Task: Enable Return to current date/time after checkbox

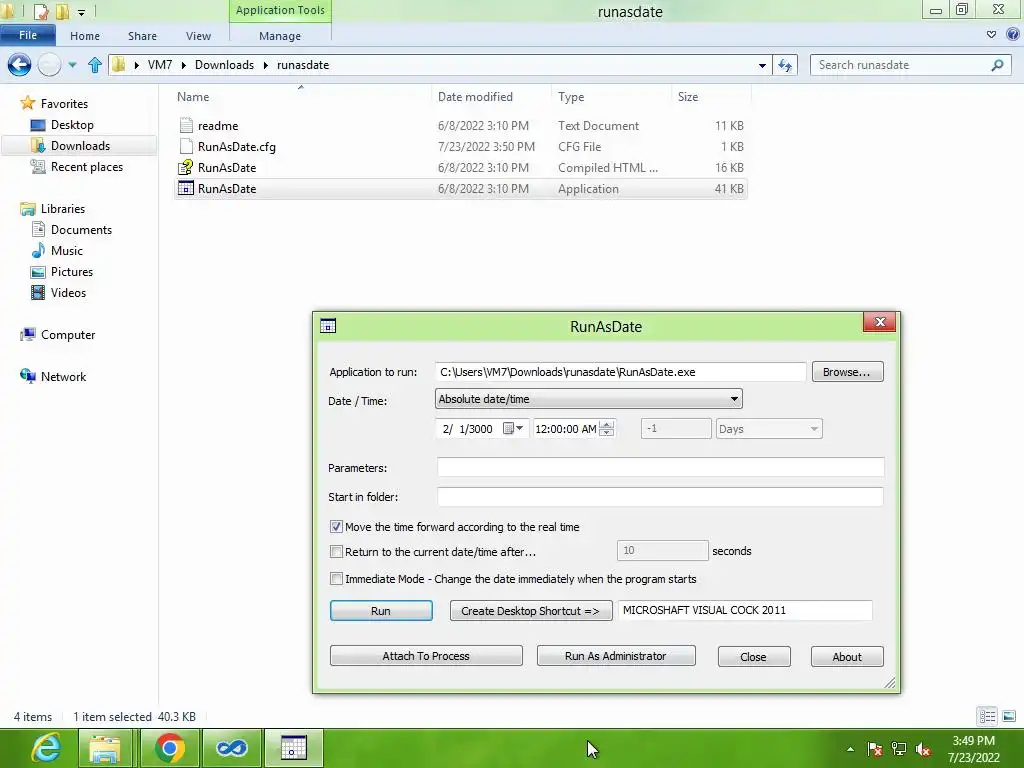Action: (x=336, y=552)
